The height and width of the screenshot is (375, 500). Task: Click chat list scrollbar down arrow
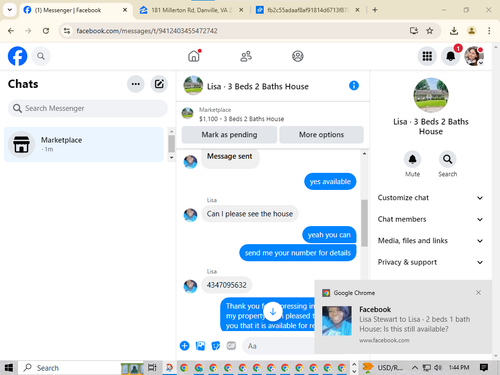coord(172,157)
